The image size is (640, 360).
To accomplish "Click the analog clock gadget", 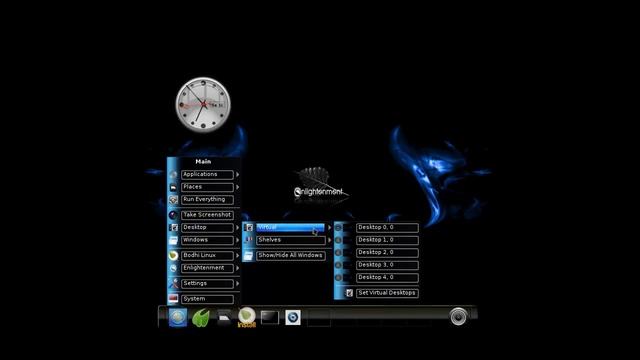I will point(203,105).
